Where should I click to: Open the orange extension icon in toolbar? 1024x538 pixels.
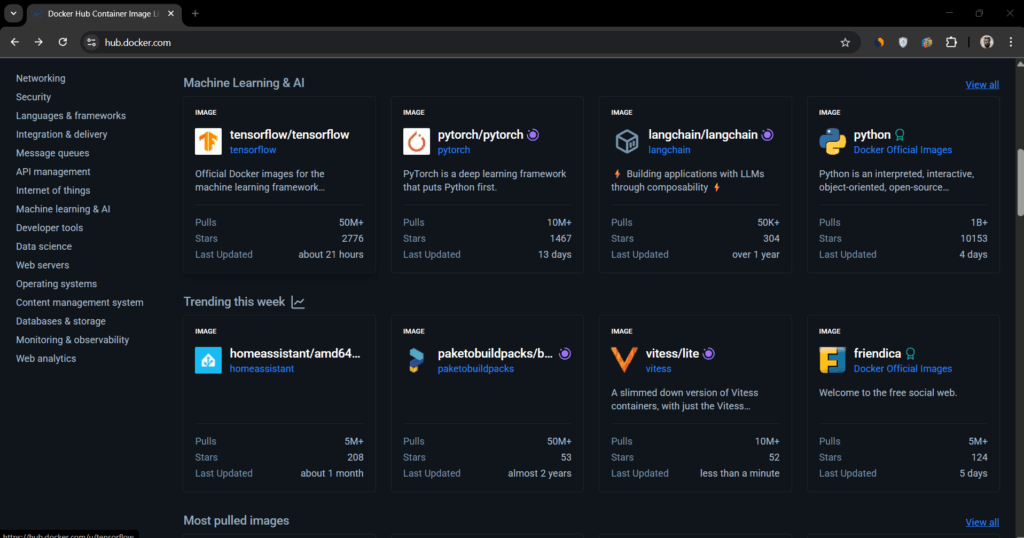pyautogui.click(x=879, y=42)
